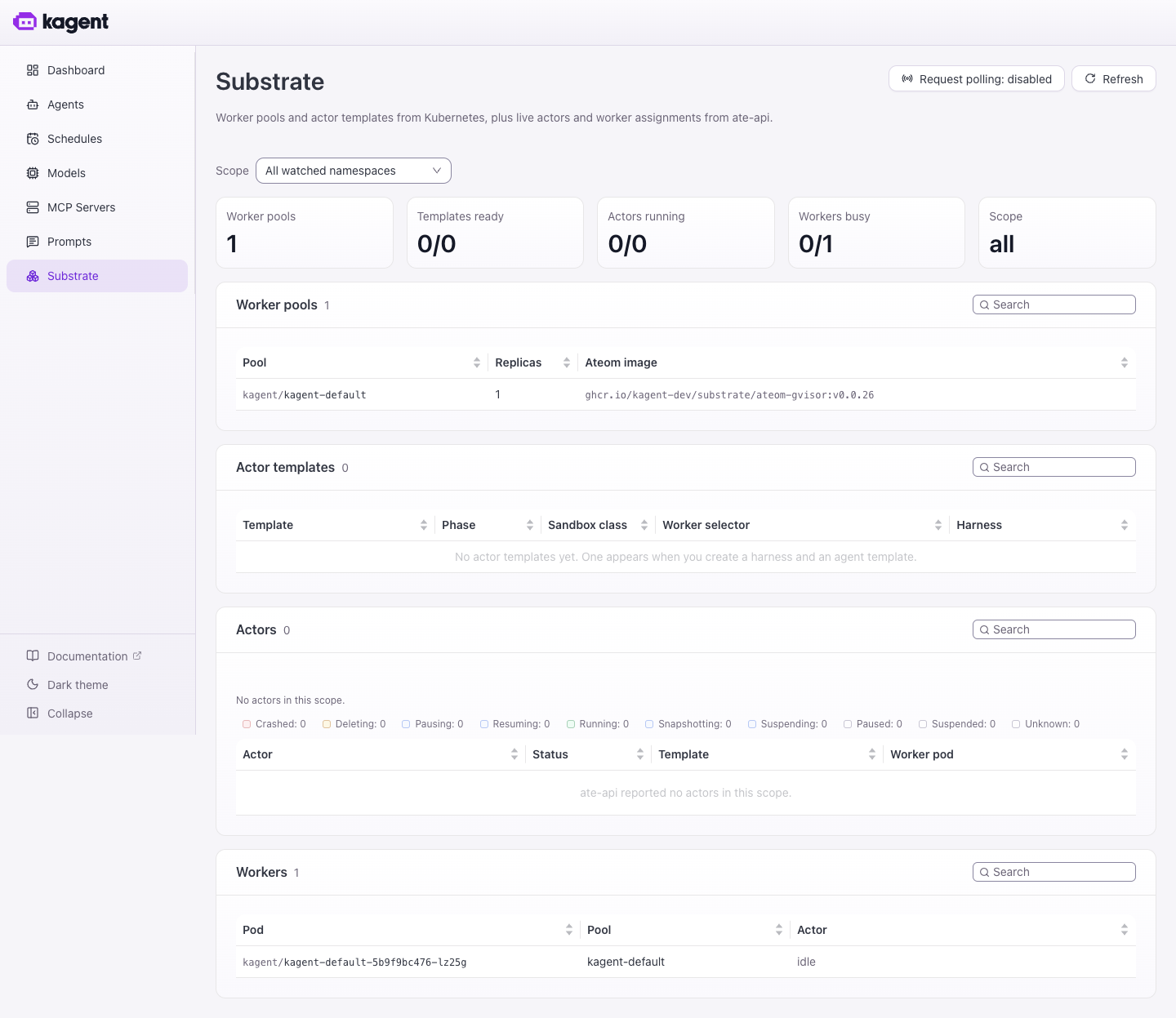Image resolution: width=1176 pixels, height=1018 pixels.
Task: Toggle the Resuming status filter
Action: tap(515, 724)
